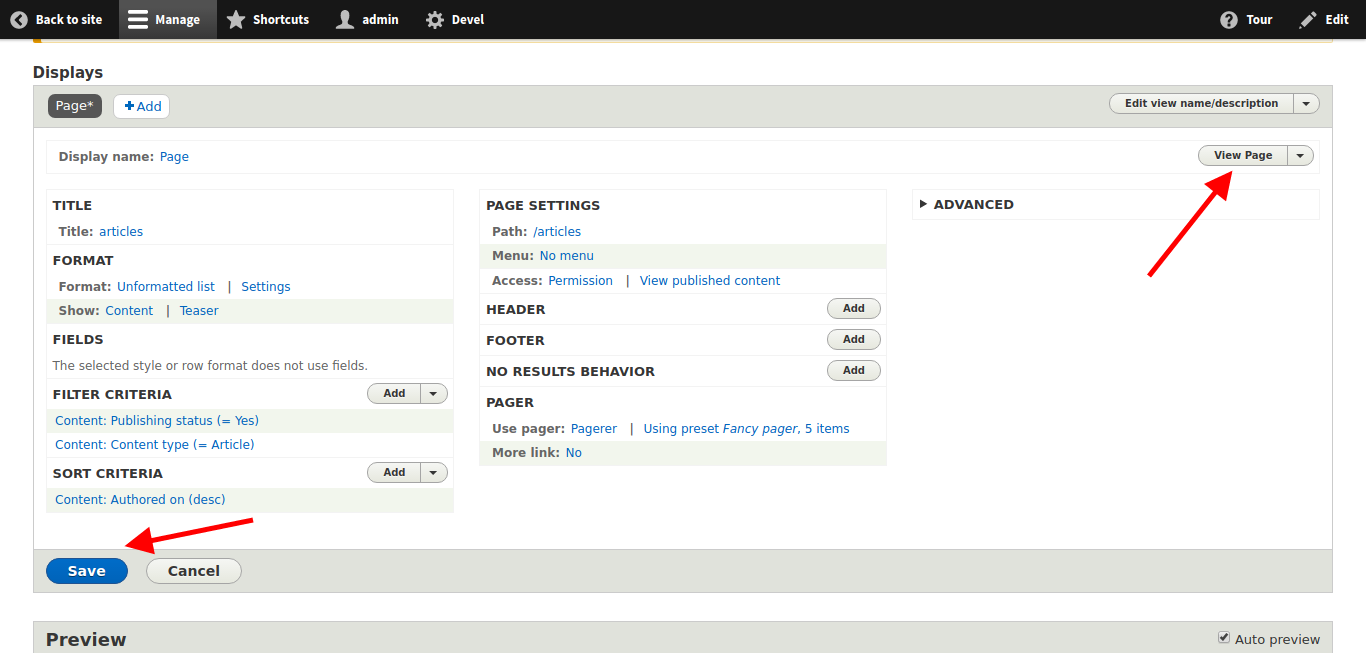This screenshot has height=653, width=1366.
Task: Toggle the Auto preview checkbox
Action: click(x=1223, y=638)
